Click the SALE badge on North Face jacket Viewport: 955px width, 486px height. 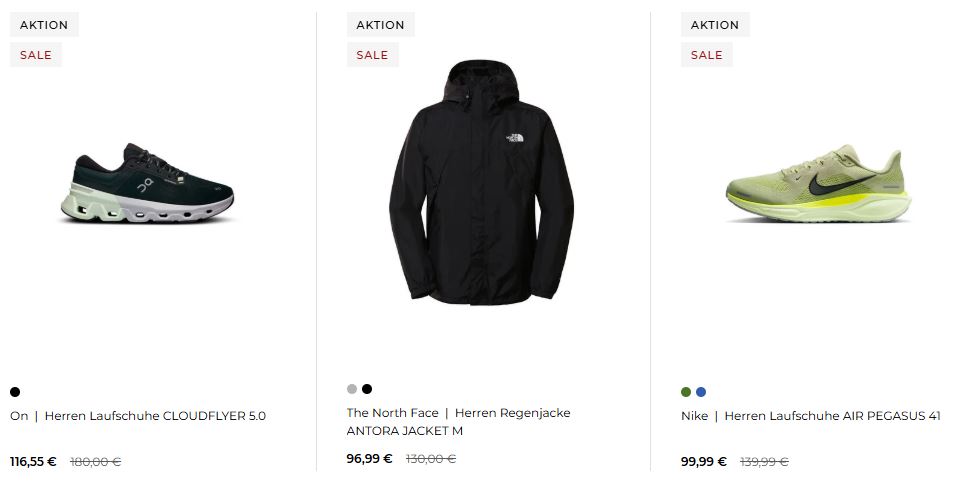372,55
